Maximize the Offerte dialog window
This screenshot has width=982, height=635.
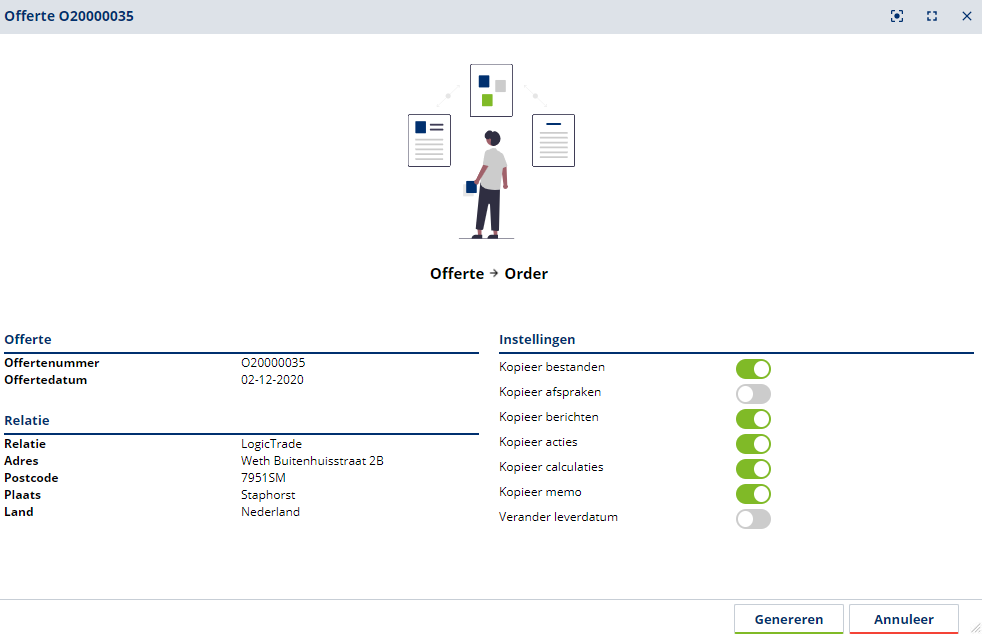tap(932, 16)
